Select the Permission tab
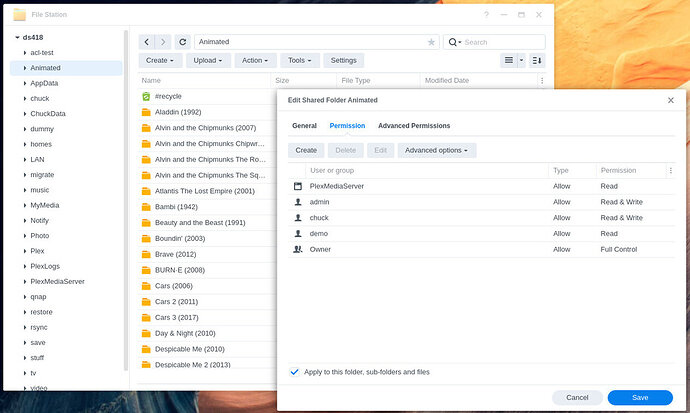This screenshot has width=690, height=413. (x=347, y=126)
